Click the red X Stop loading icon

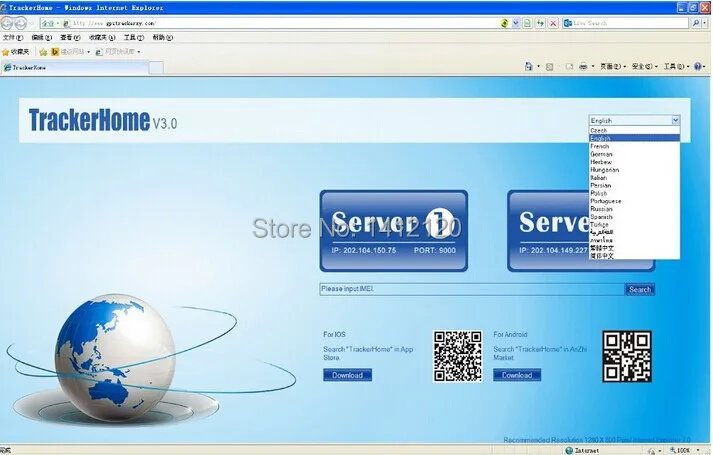click(553, 23)
